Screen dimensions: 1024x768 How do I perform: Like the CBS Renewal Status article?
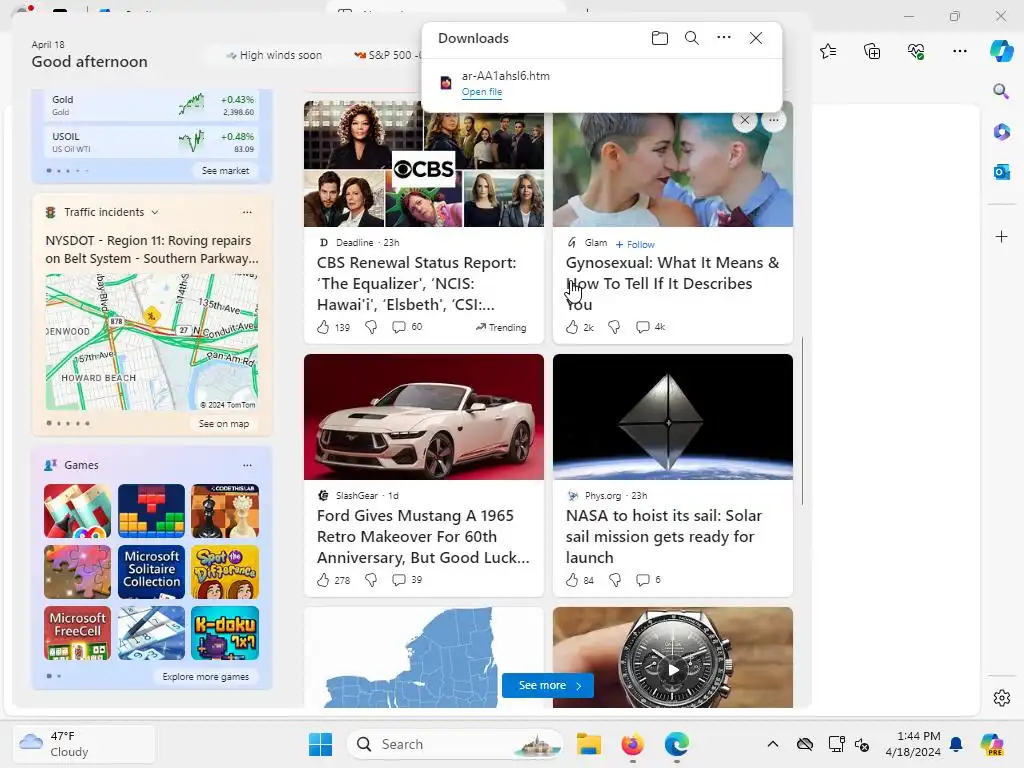point(323,327)
